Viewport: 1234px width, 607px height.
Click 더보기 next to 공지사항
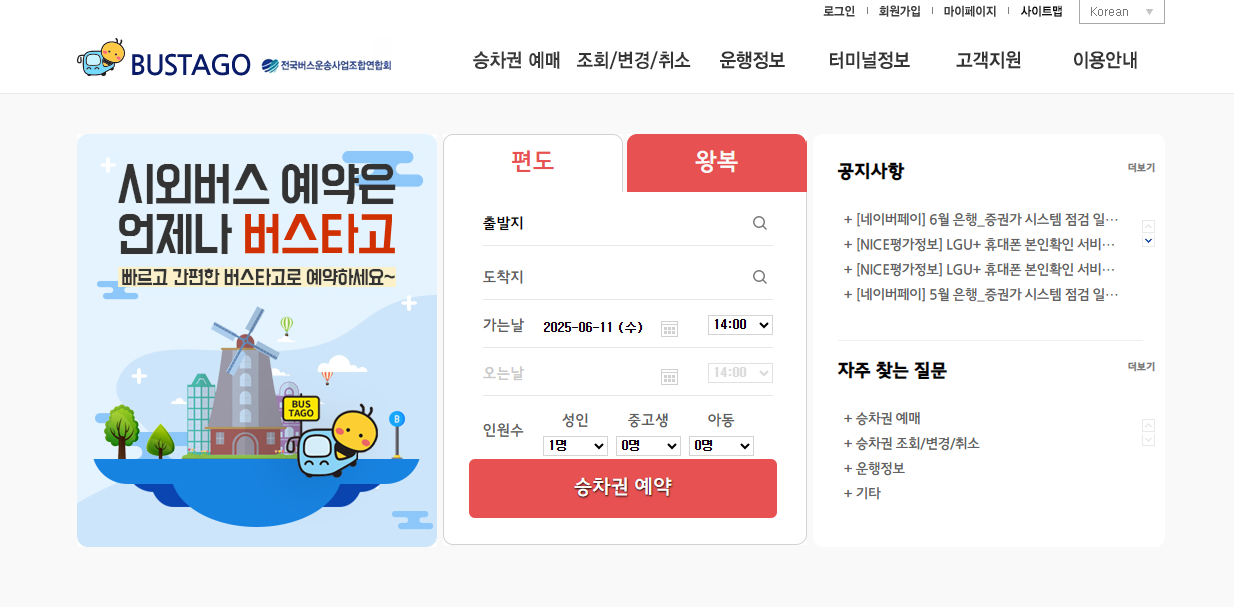point(1141,168)
